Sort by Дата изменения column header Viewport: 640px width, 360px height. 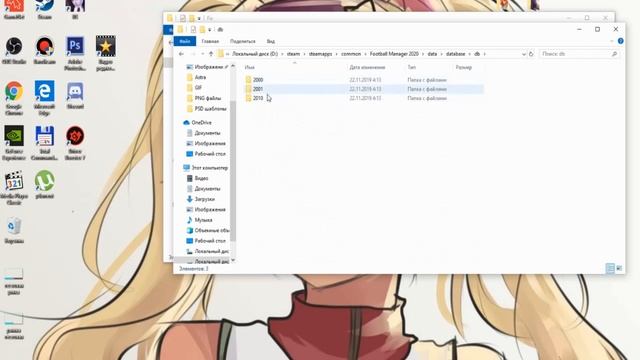click(x=367, y=67)
